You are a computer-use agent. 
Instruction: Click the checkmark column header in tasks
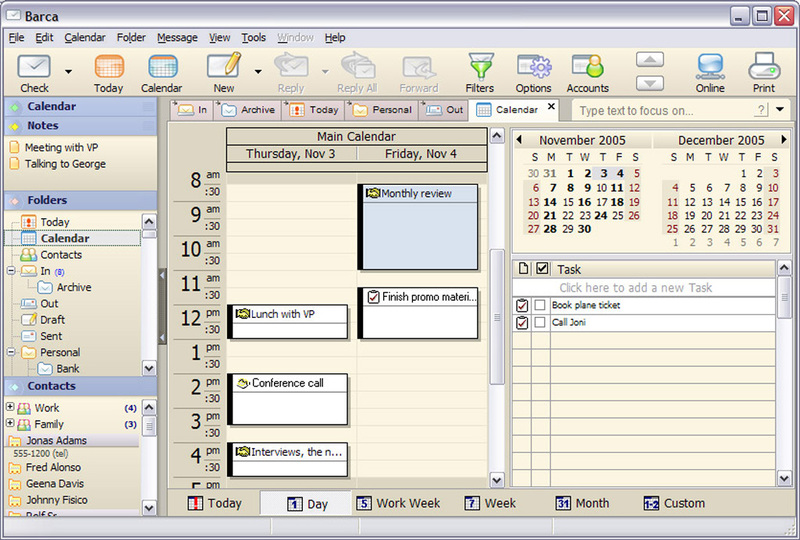pos(542,269)
